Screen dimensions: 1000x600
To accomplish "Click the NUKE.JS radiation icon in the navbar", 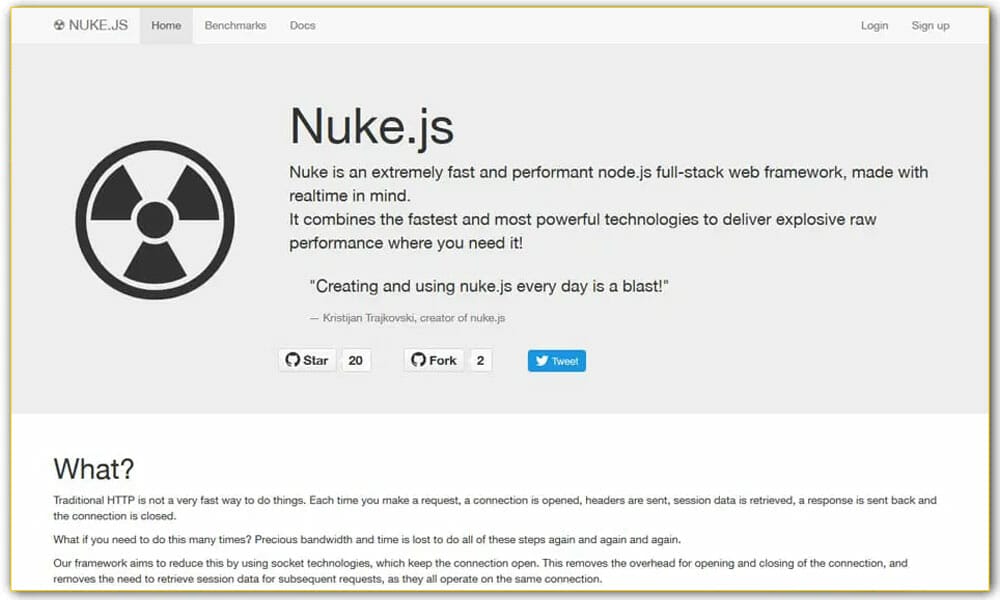I will click(57, 25).
